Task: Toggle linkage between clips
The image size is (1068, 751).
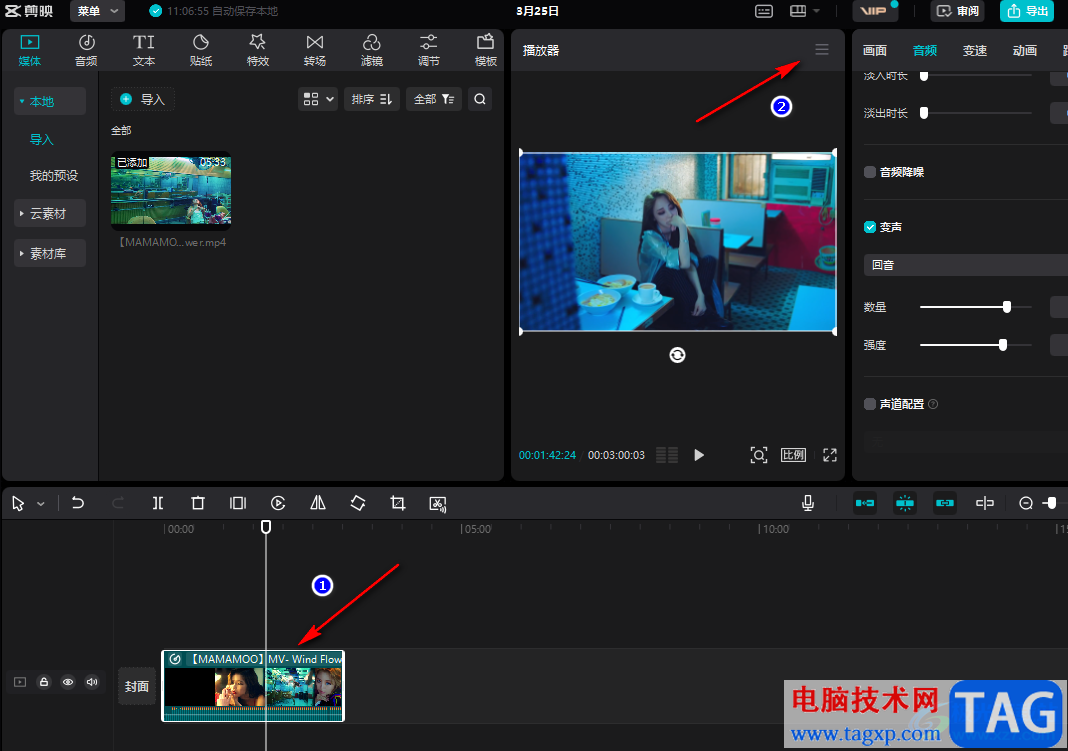Action: coord(945,503)
